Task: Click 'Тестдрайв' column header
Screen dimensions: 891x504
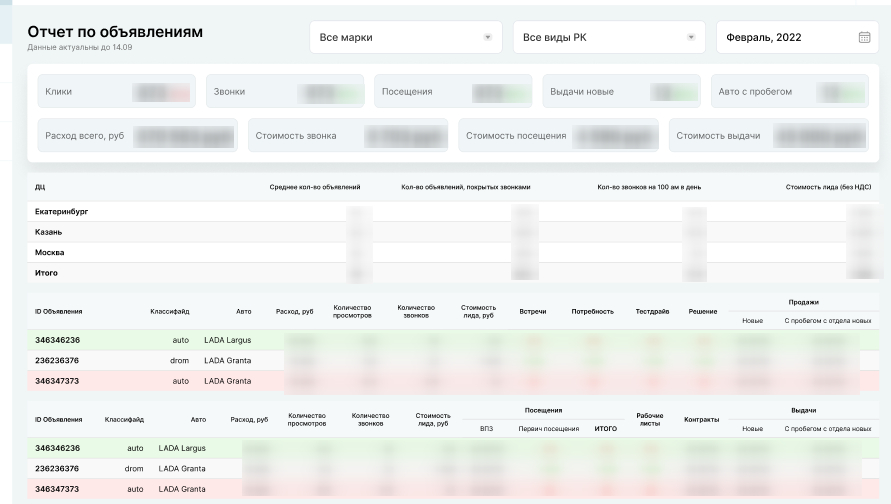Action: (x=652, y=311)
